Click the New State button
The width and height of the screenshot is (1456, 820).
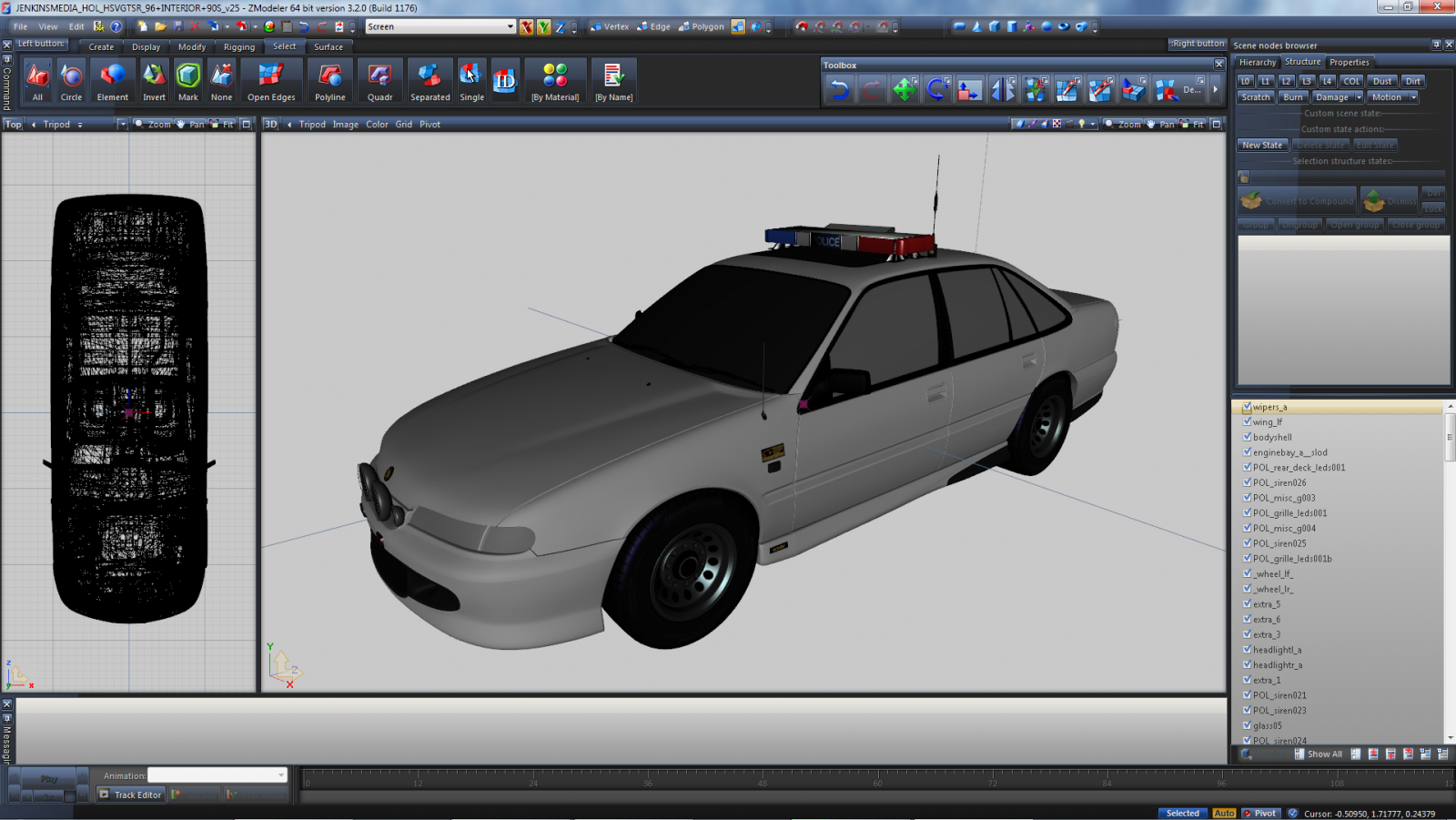1262,145
